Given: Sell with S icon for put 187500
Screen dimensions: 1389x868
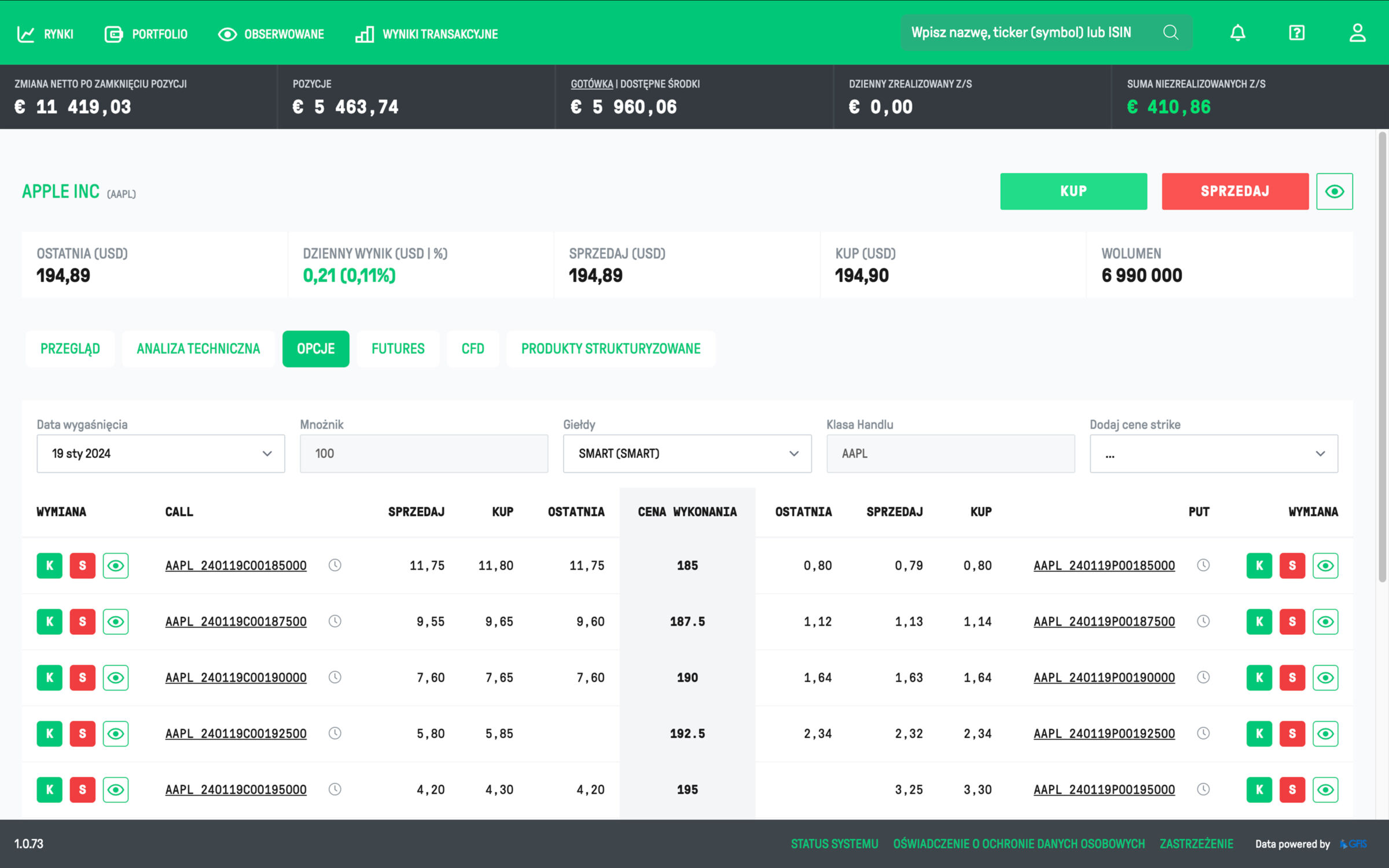Looking at the screenshot, I should click(x=1292, y=622).
